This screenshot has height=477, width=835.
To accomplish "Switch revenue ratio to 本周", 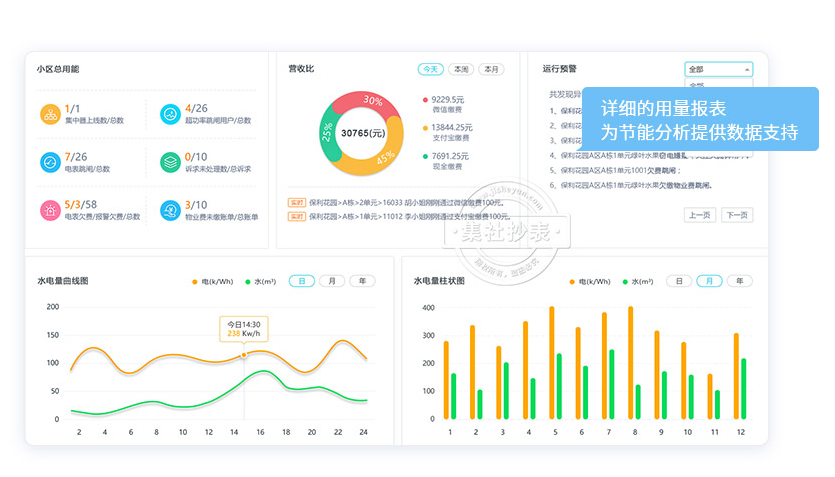I will point(460,69).
